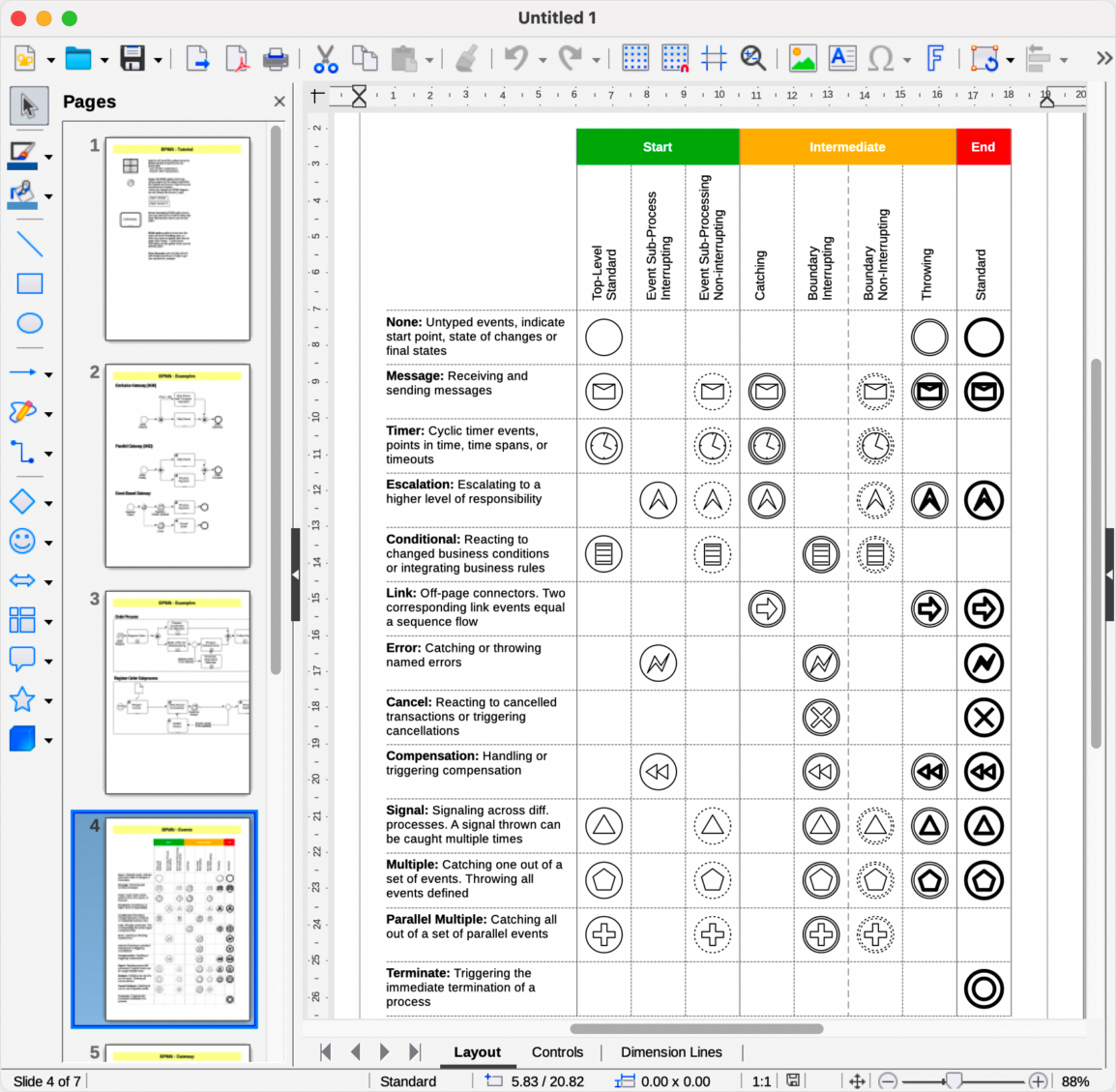Select the arrow Select tool

(x=28, y=106)
